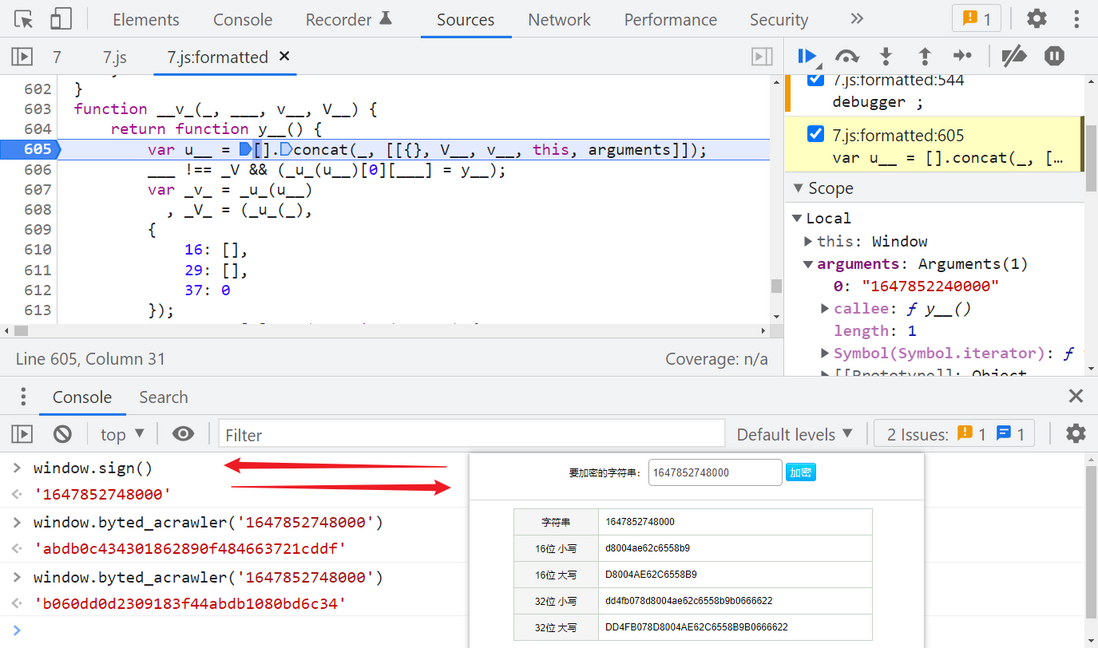Switch to the Elements tab

[146, 20]
